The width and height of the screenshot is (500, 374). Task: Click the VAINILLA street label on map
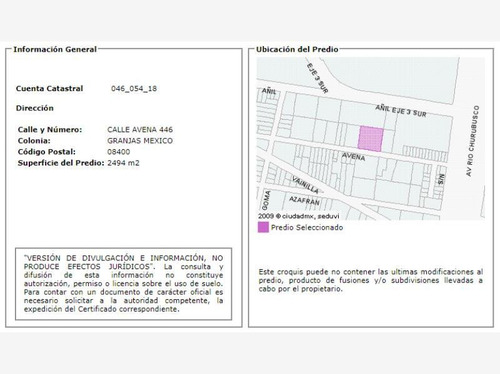click(305, 185)
